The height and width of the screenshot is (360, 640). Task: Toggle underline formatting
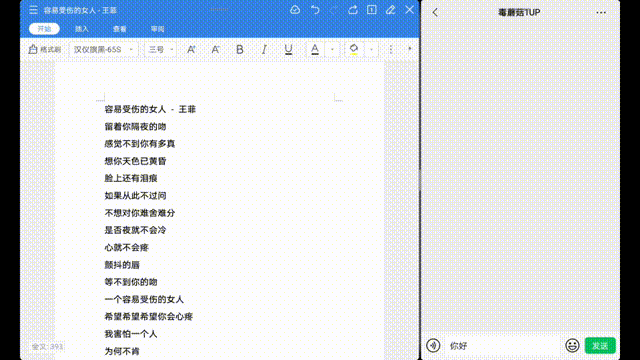(x=288, y=49)
